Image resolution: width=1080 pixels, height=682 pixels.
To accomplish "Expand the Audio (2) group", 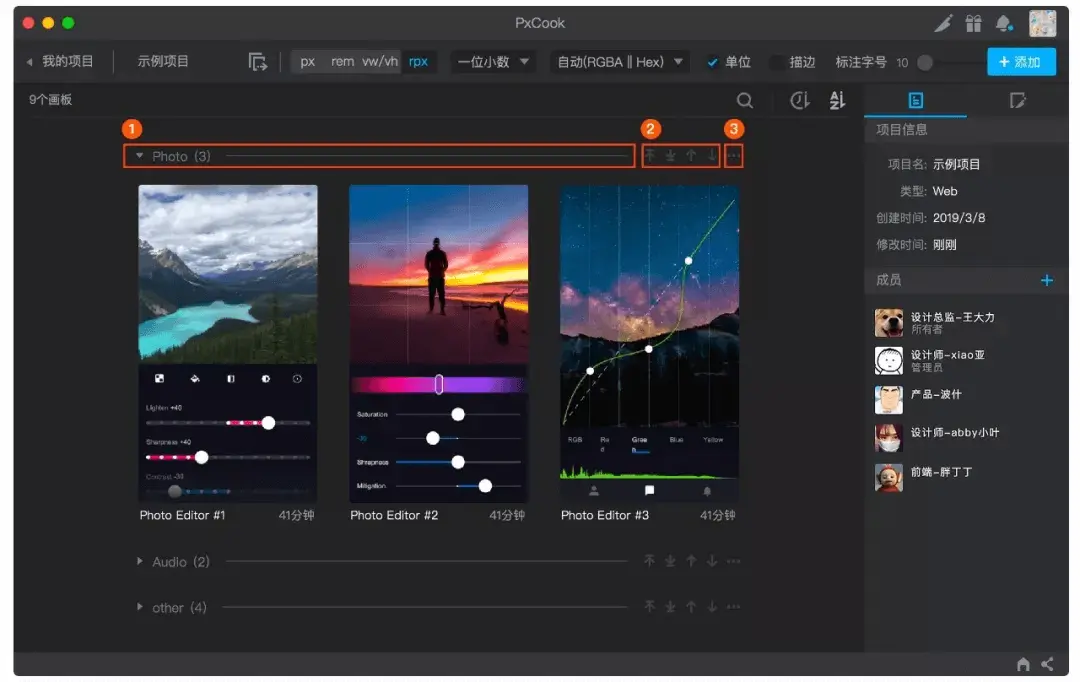I will [x=140, y=562].
